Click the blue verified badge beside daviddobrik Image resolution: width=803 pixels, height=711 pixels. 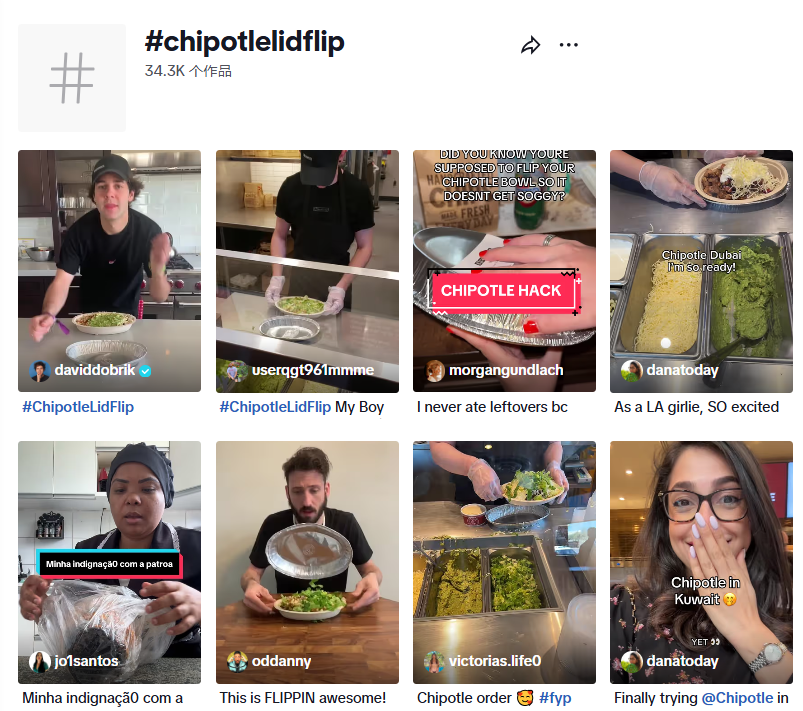145,371
